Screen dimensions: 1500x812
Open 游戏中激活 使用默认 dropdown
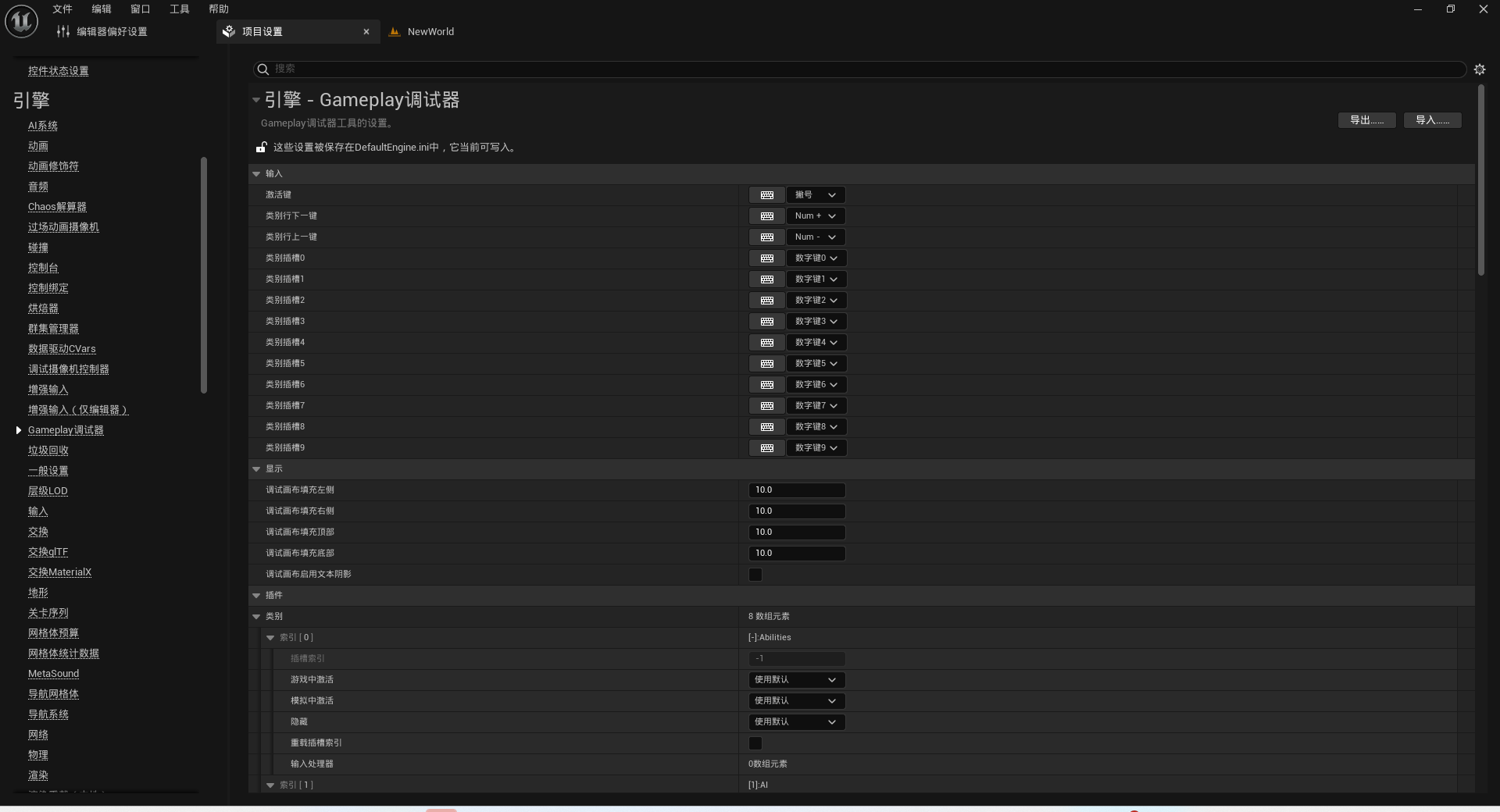point(797,680)
